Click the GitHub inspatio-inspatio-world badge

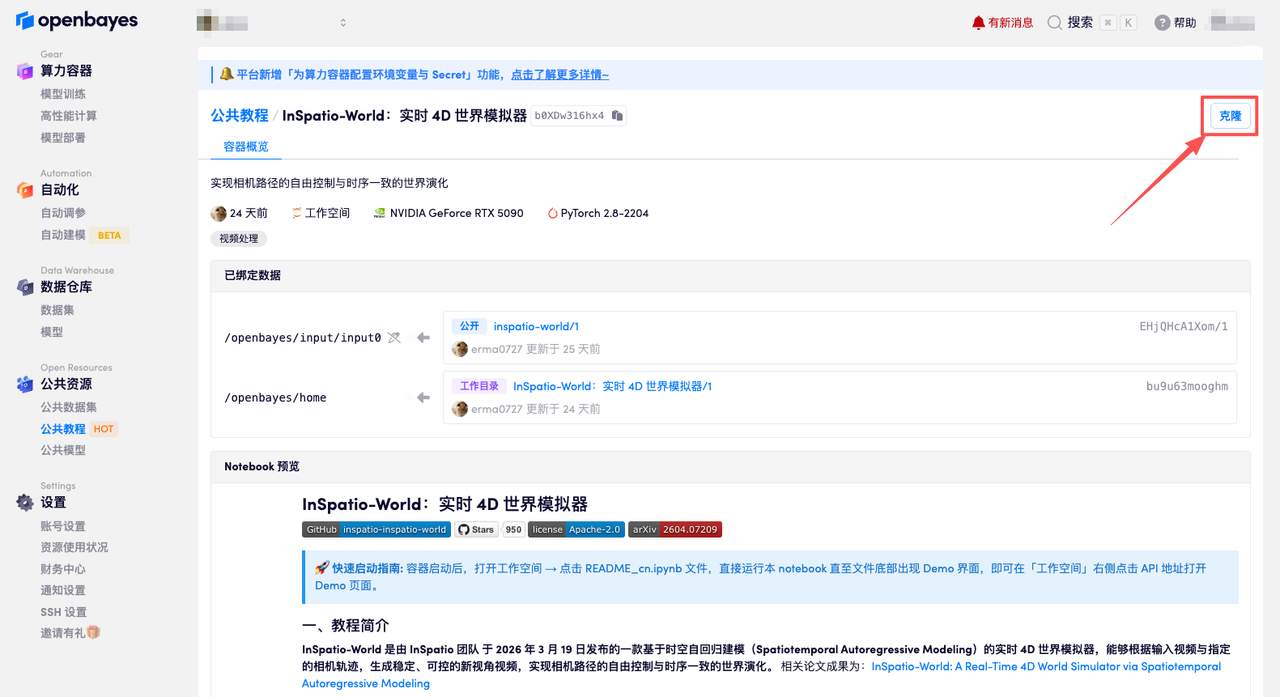(376, 530)
